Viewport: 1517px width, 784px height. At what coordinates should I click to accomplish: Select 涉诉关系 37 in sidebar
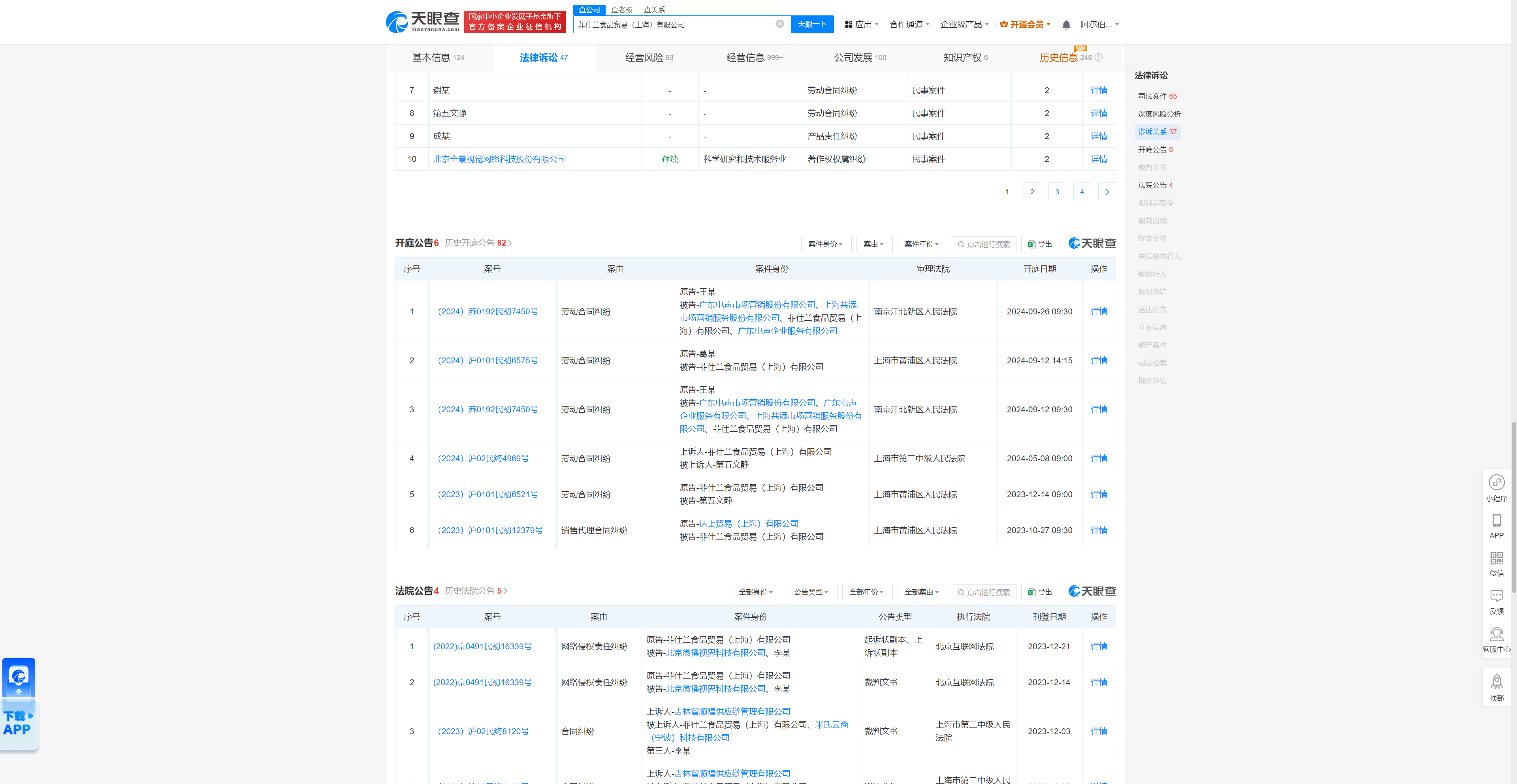(x=1157, y=132)
